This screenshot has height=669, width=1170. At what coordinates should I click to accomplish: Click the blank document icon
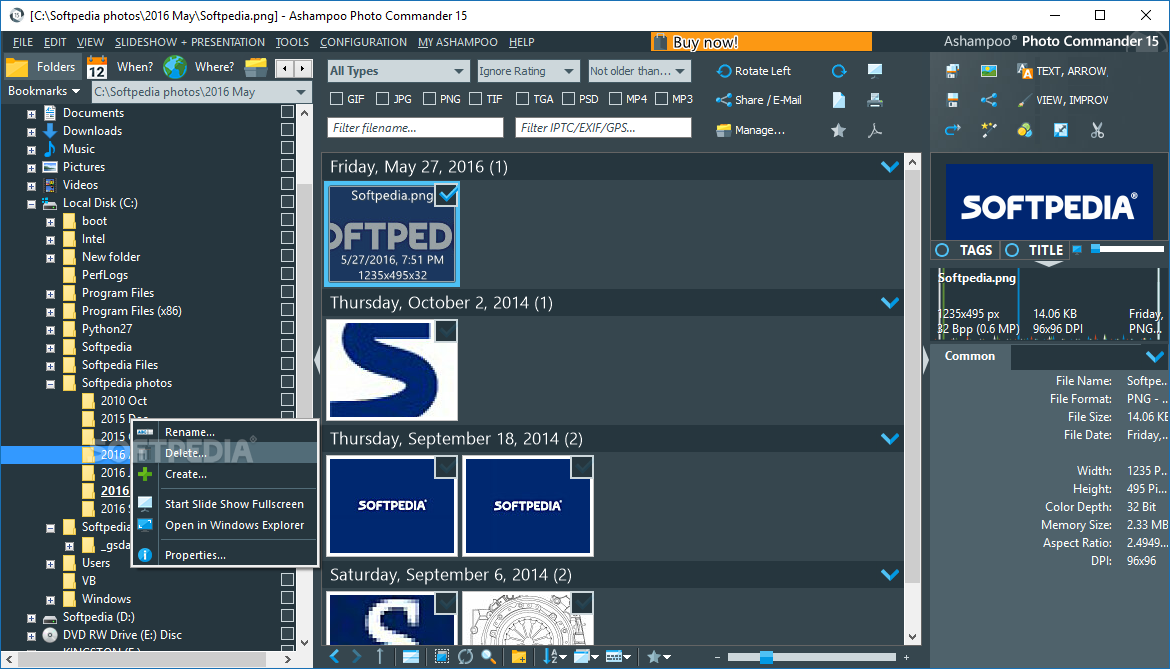tap(839, 100)
